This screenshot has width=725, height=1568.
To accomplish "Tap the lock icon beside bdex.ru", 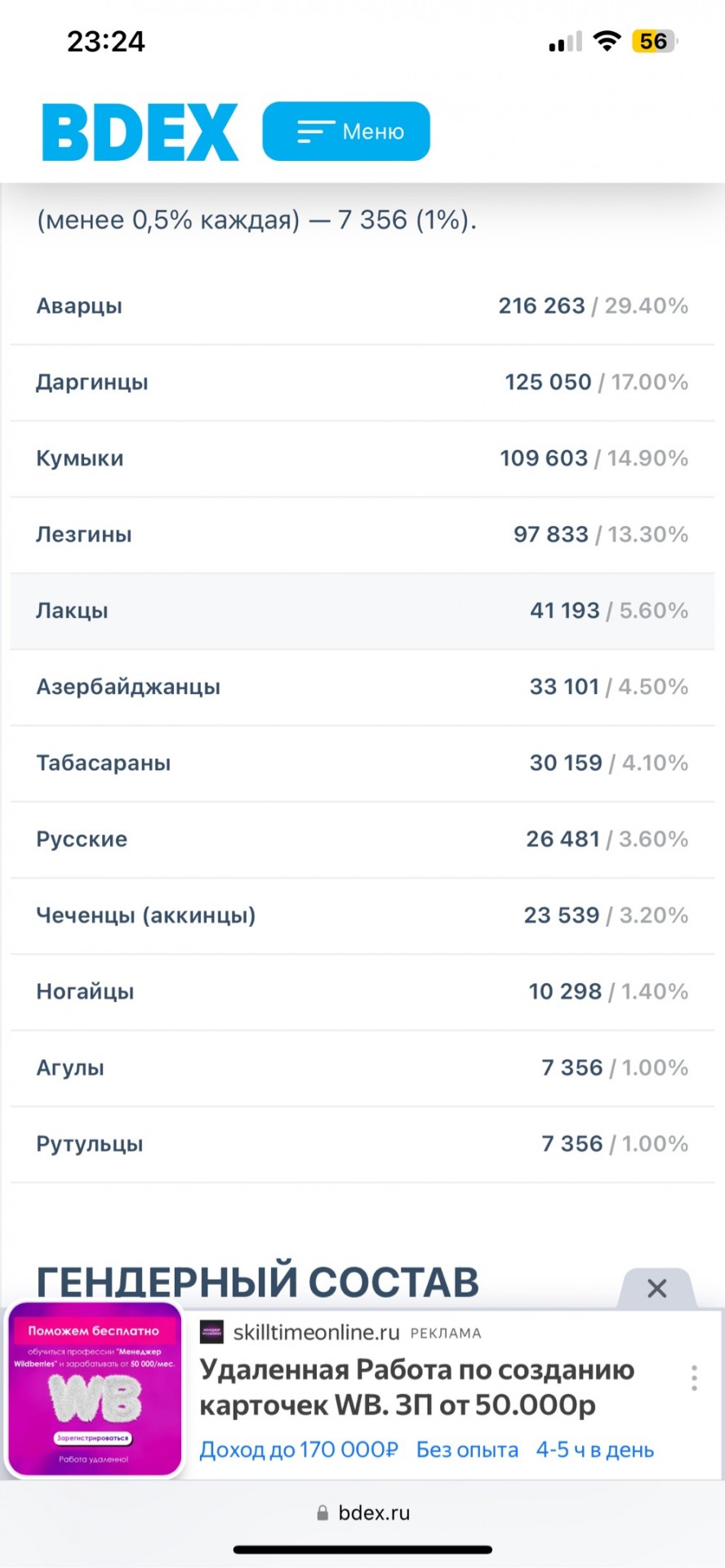I will (x=322, y=1513).
